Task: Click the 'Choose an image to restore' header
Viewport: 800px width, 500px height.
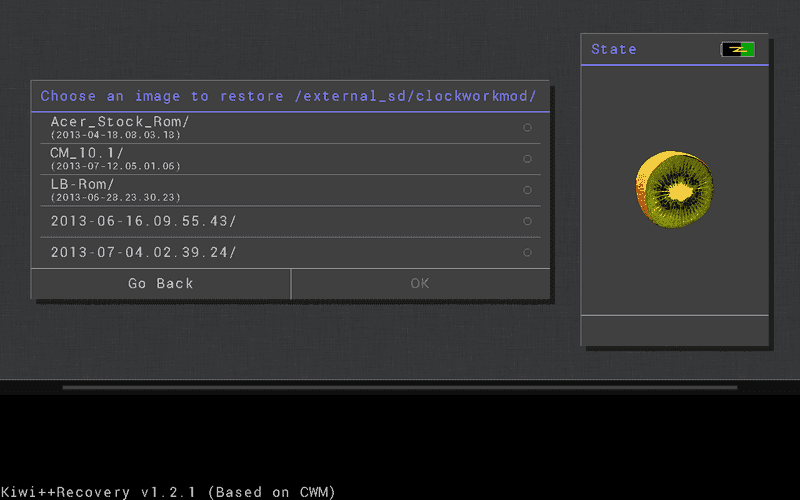Action: pyautogui.click(x=289, y=96)
